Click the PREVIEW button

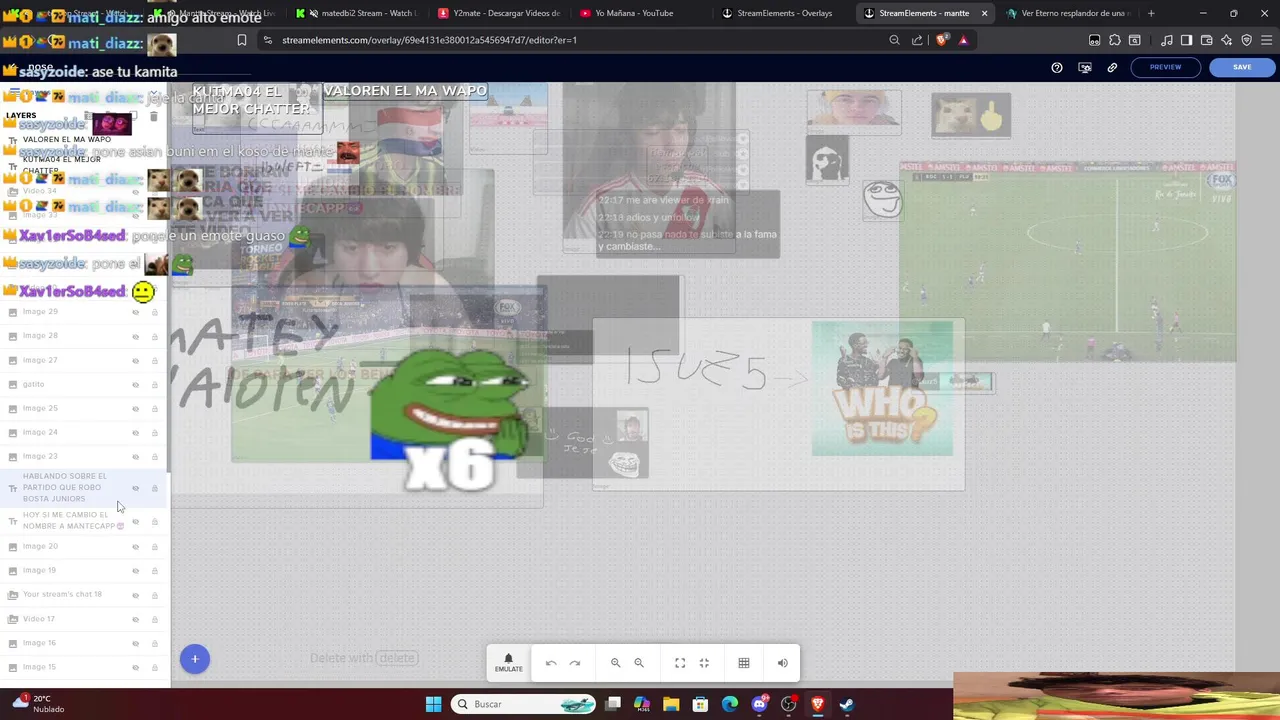[x=1165, y=67]
